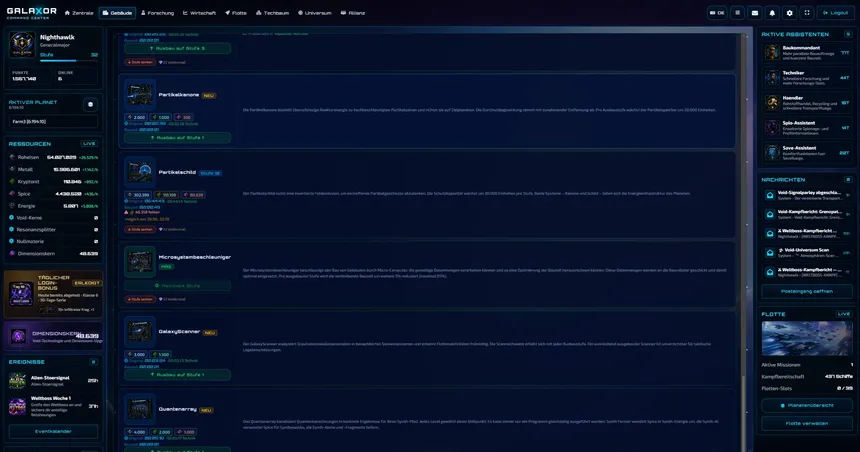
Task: Click the Nighthawk player avatar
Action: point(22,45)
